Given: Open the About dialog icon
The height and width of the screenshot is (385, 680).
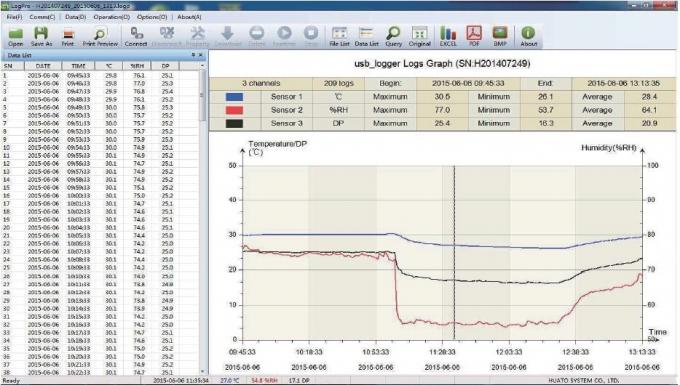Looking at the screenshot, I should pos(528,36).
